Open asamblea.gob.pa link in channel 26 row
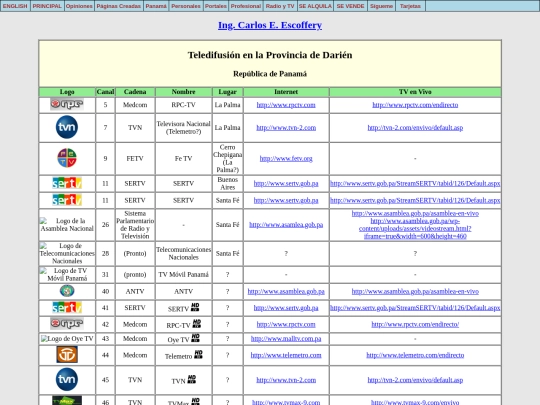Viewport: 540px width, 405px height. pos(286,225)
